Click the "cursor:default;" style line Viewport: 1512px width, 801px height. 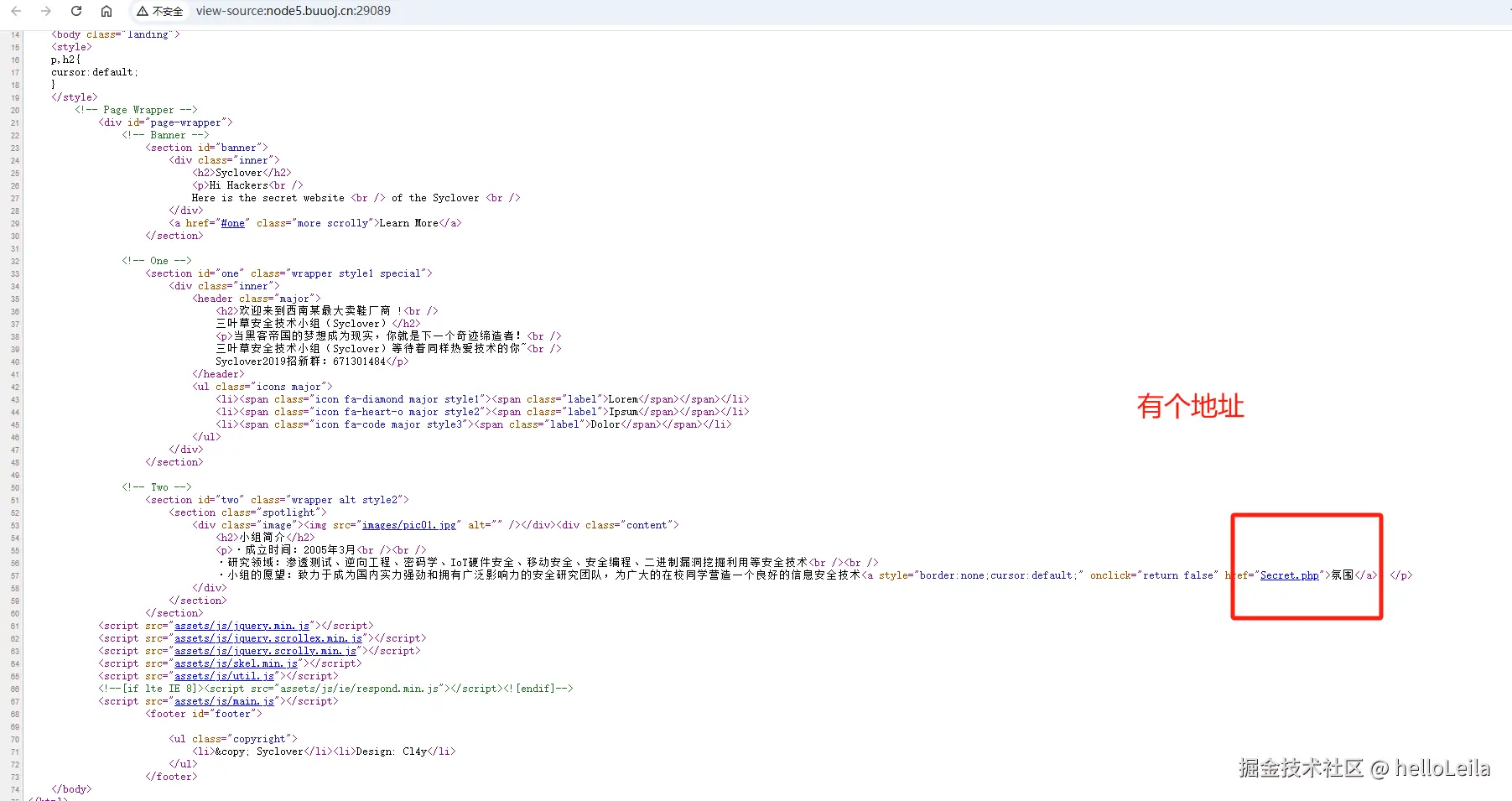[x=95, y=72]
